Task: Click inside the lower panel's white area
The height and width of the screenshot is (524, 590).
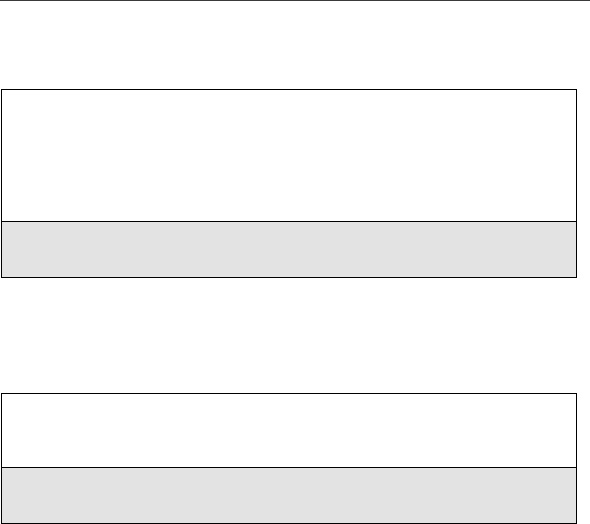Action: point(289,430)
